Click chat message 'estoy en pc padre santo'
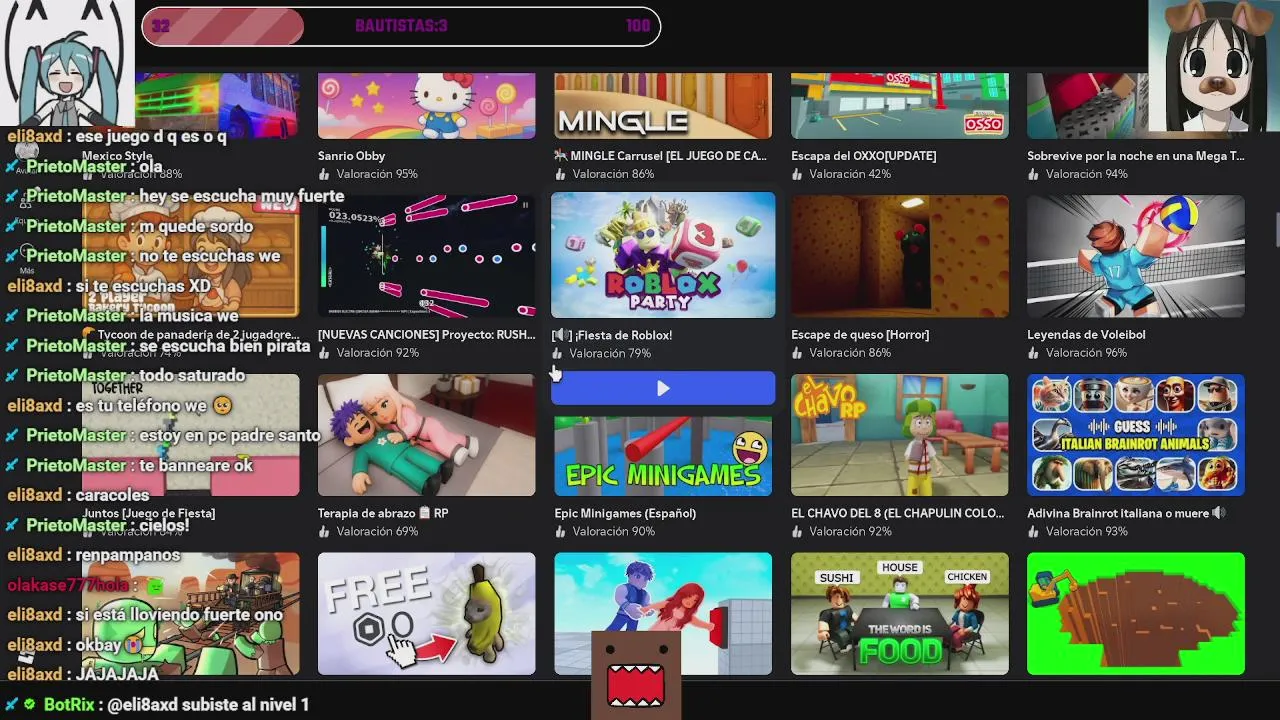 [x=230, y=435]
